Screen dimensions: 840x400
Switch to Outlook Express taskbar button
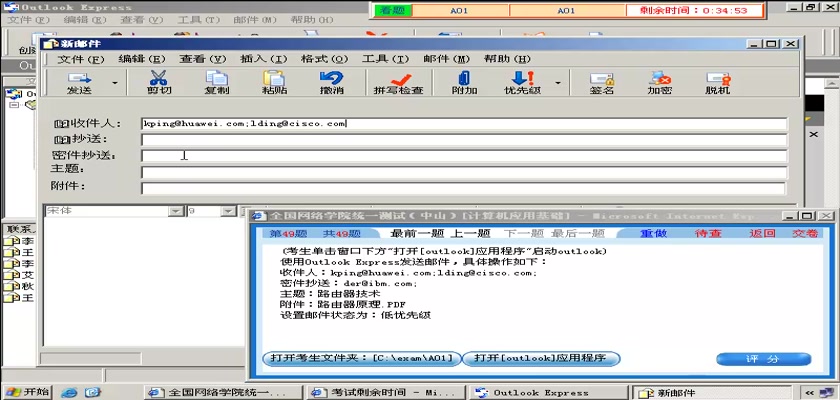[x=549, y=393]
